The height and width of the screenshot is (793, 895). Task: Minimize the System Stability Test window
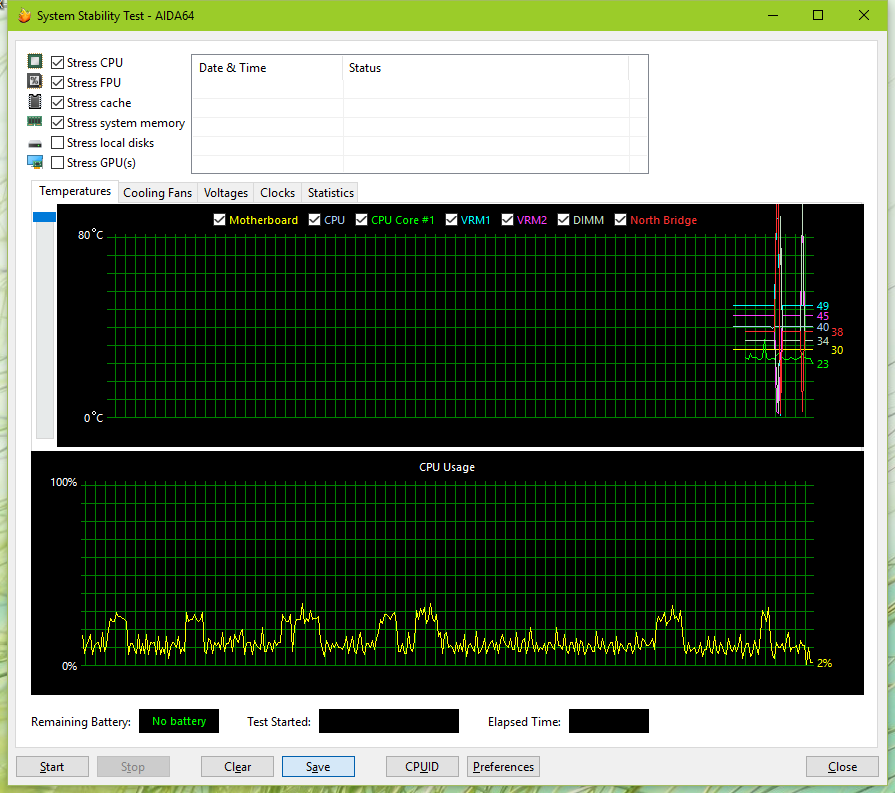[x=773, y=15]
